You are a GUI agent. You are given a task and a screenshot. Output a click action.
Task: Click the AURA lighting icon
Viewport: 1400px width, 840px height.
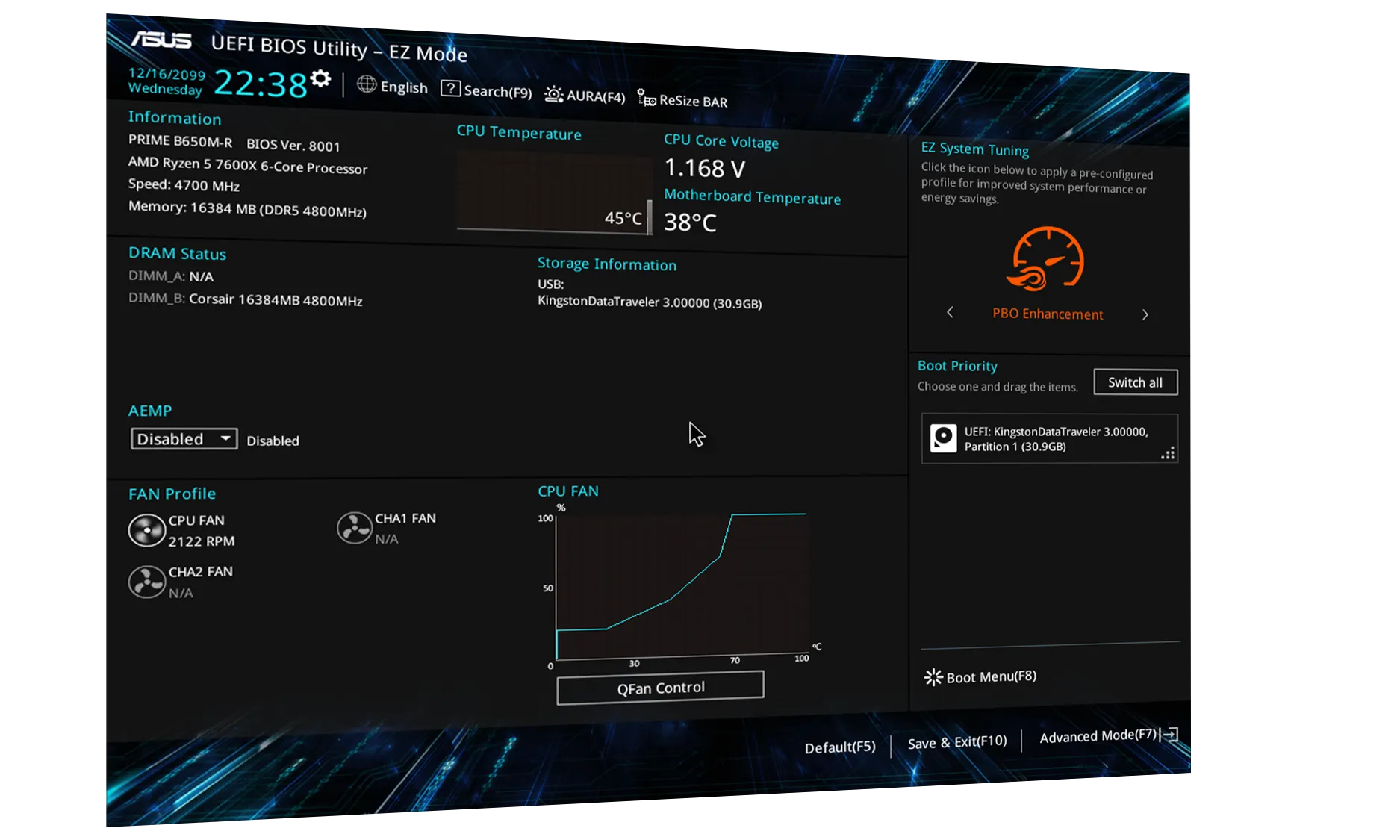[553, 94]
